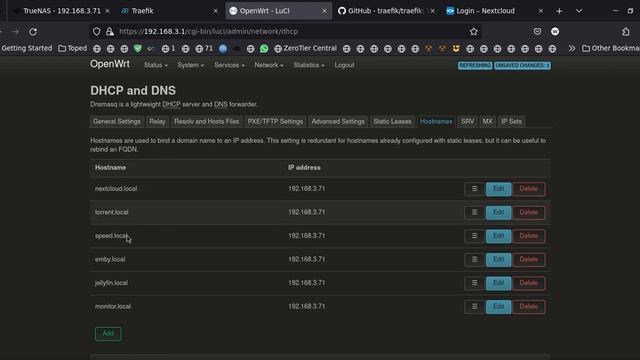Bookmark this page with the star icon
This screenshot has height=360, width=640.
click(x=473, y=31)
